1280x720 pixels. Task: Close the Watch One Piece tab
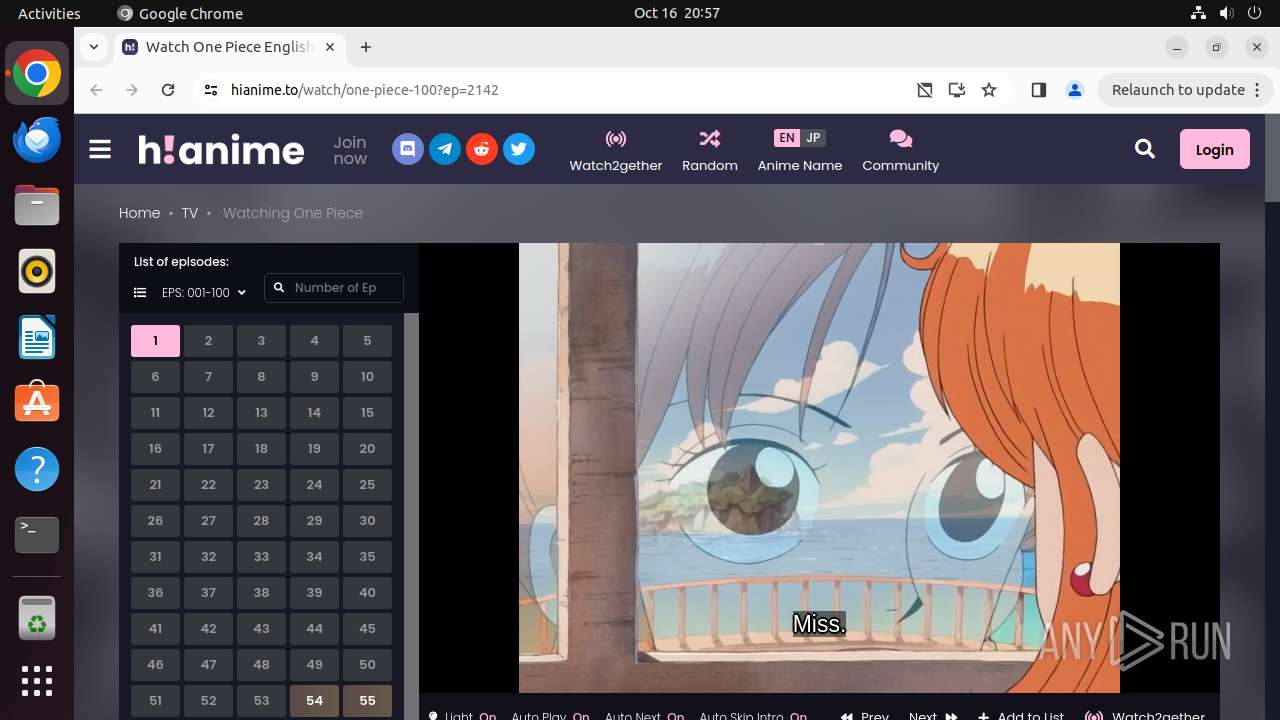coord(330,47)
